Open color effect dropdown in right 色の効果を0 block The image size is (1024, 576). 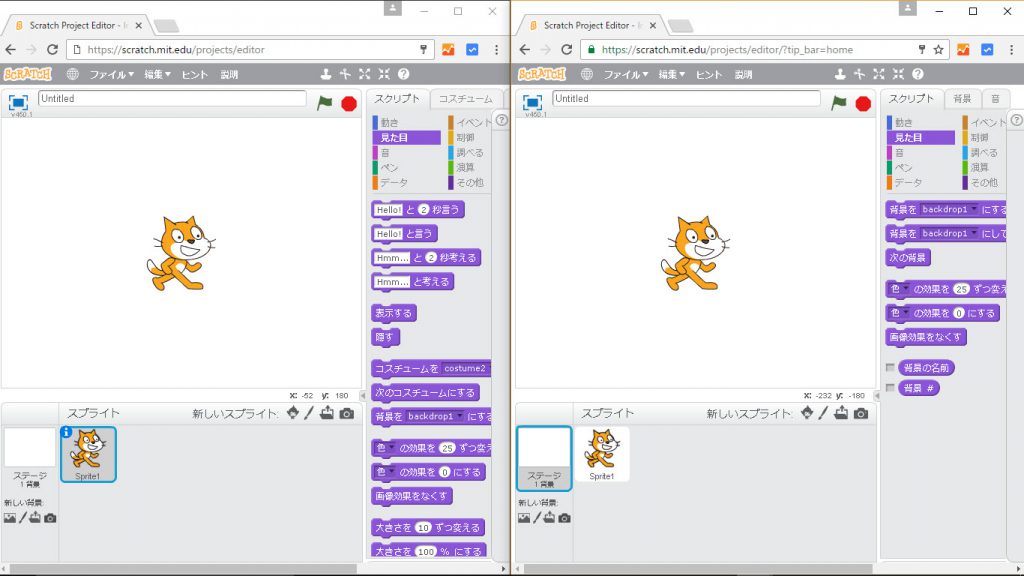point(899,313)
